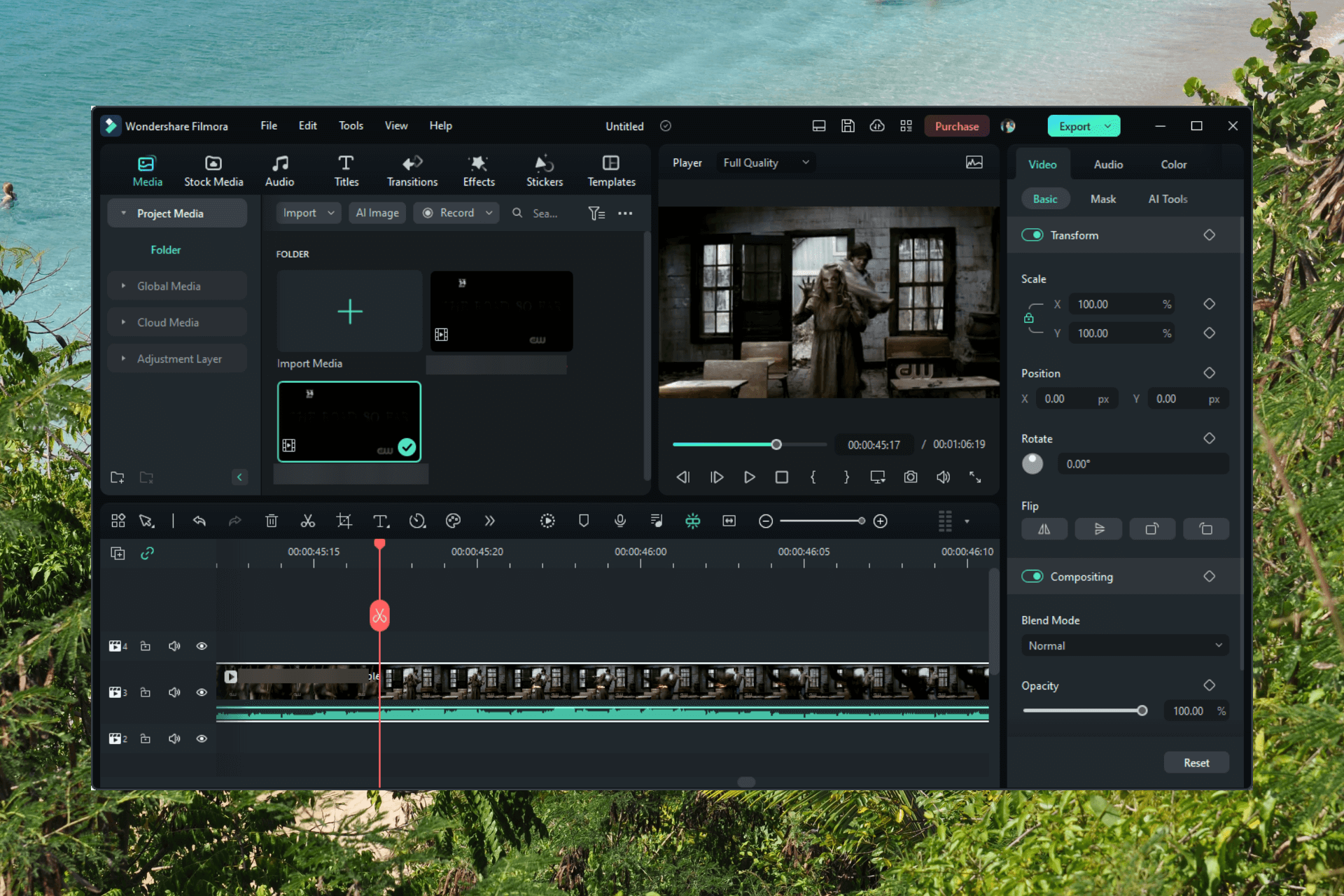Open the Import dropdown
The height and width of the screenshot is (896, 1344).
[309, 213]
